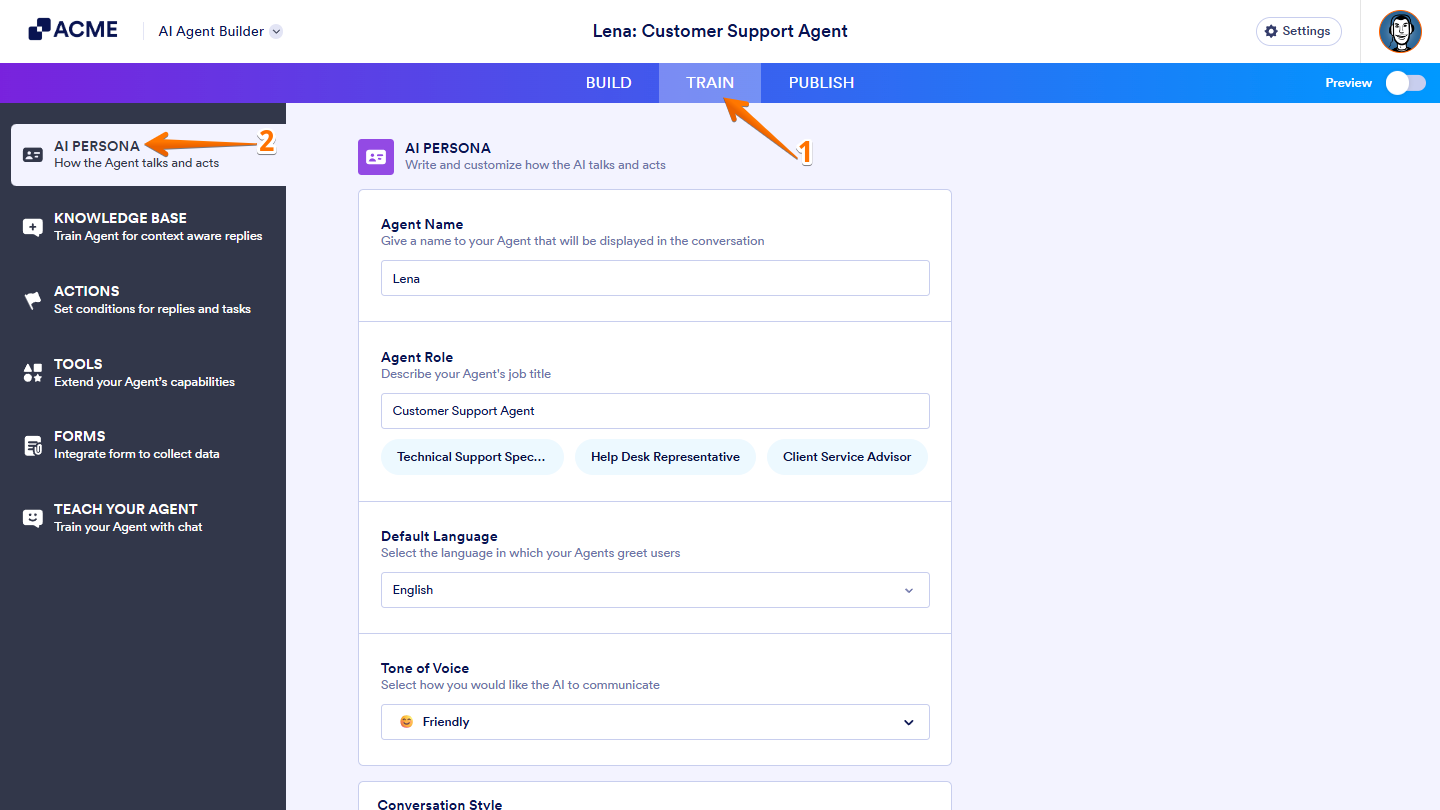
Task: Click the Tools shapes icon
Action: (33, 373)
